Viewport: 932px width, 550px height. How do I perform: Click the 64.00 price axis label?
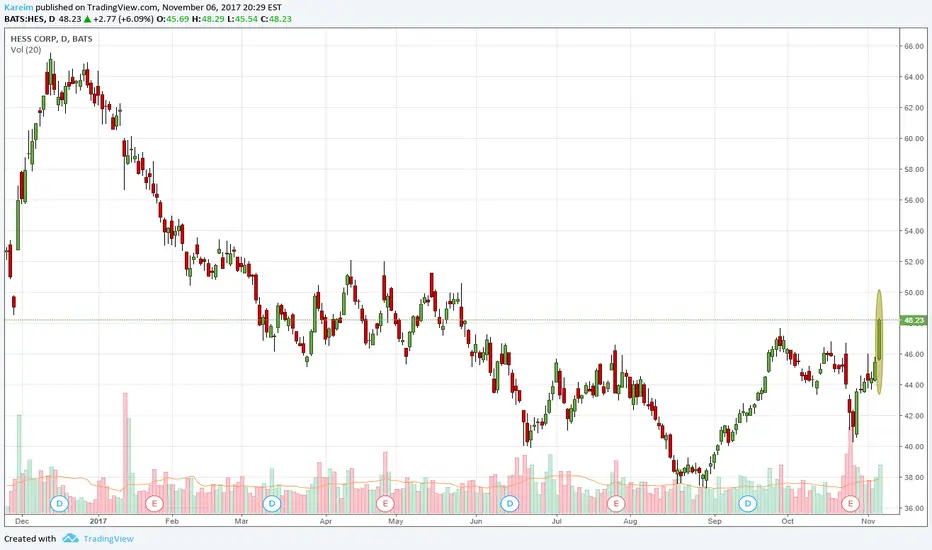click(x=914, y=77)
